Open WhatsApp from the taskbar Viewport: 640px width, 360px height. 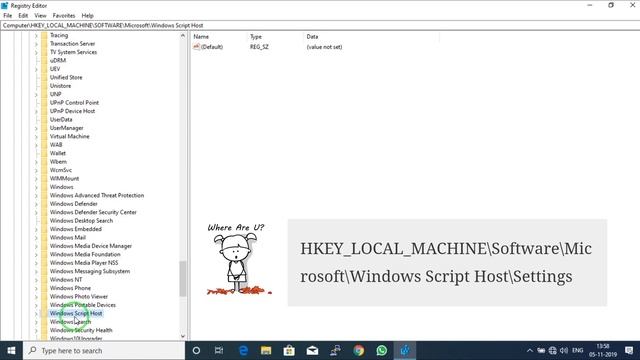click(382, 351)
